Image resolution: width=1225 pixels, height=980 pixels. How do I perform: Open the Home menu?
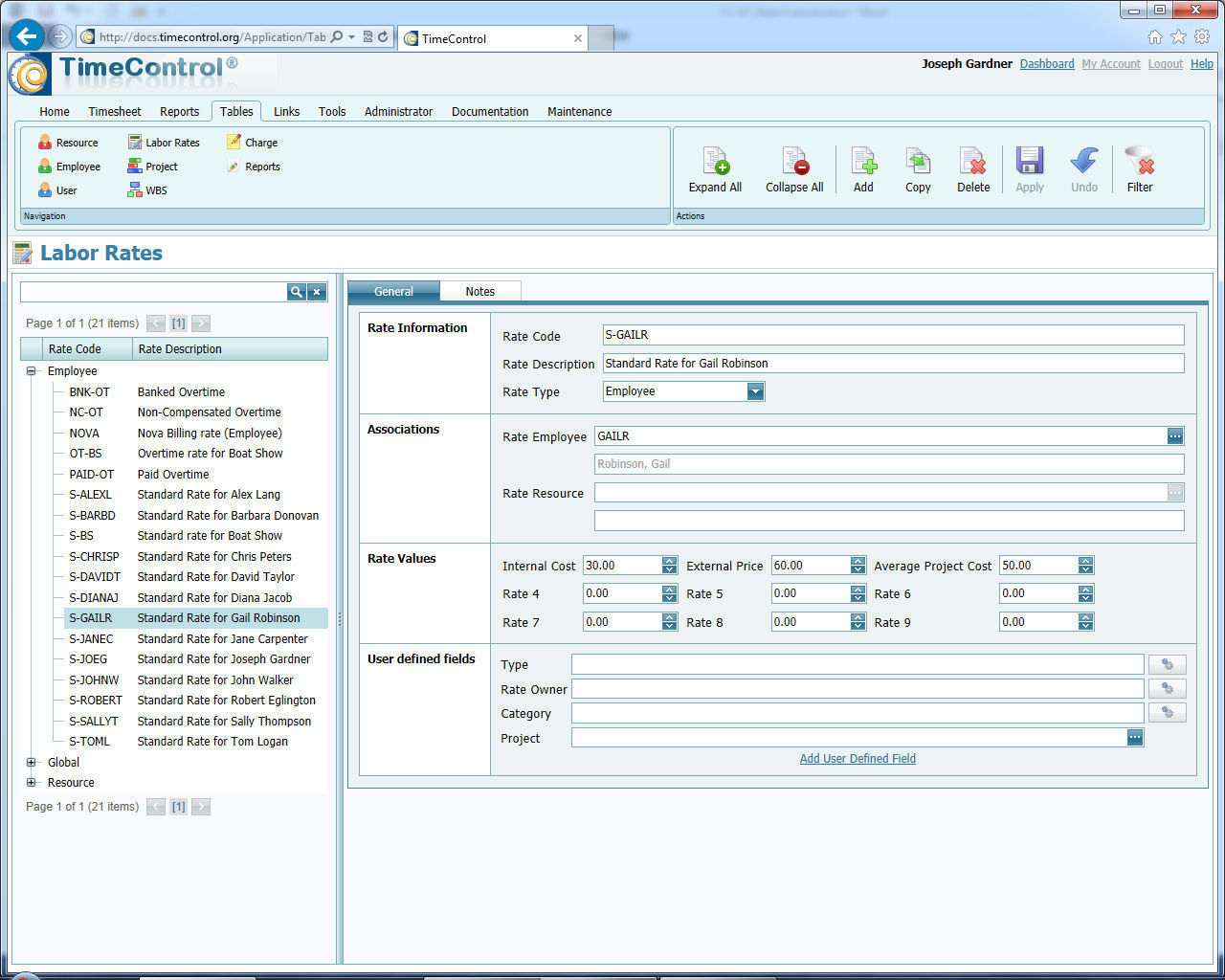(x=55, y=112)
